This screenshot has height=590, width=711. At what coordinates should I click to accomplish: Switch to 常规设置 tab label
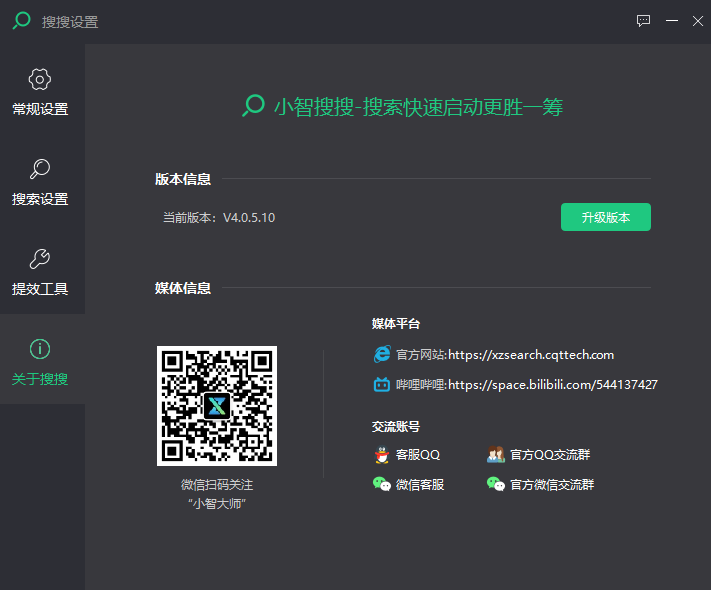(x=40, y=109)
